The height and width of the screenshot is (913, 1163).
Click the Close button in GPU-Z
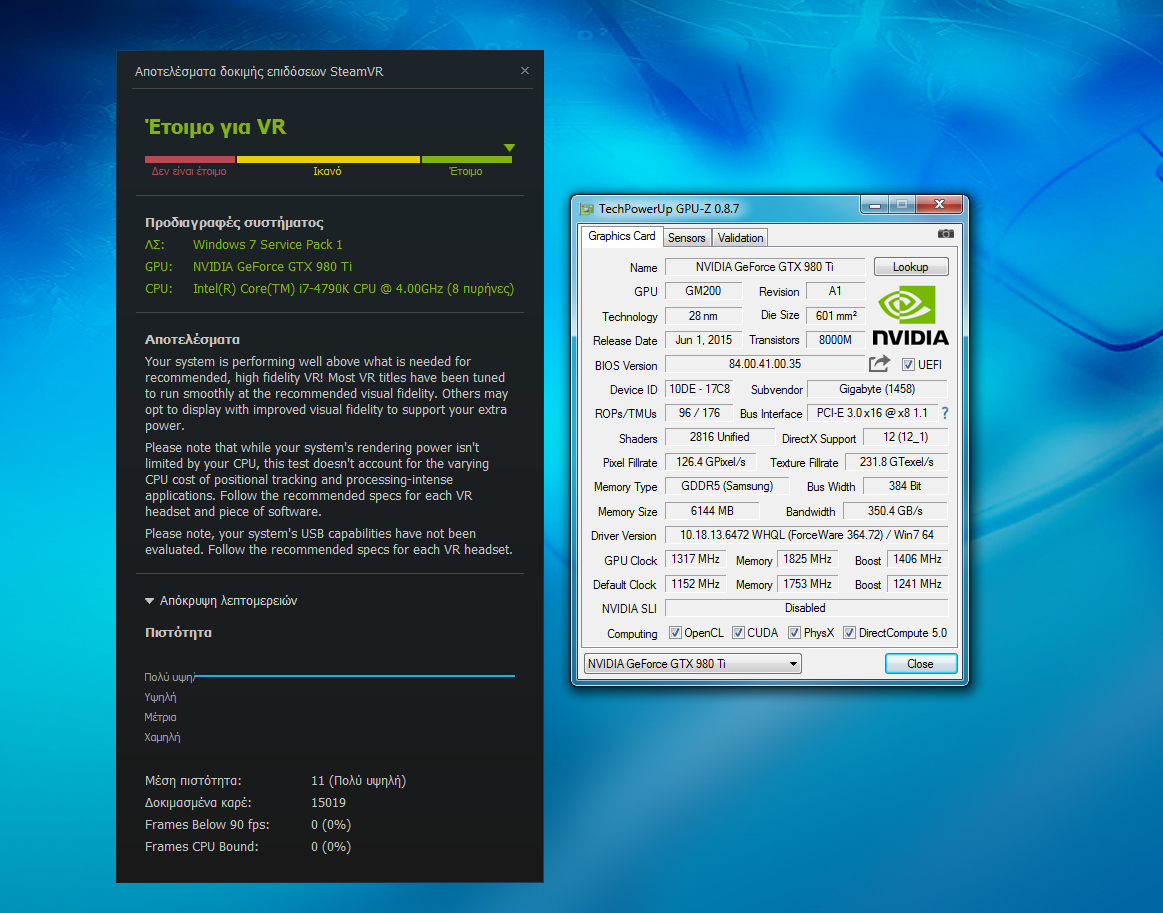tap(920, 664)
